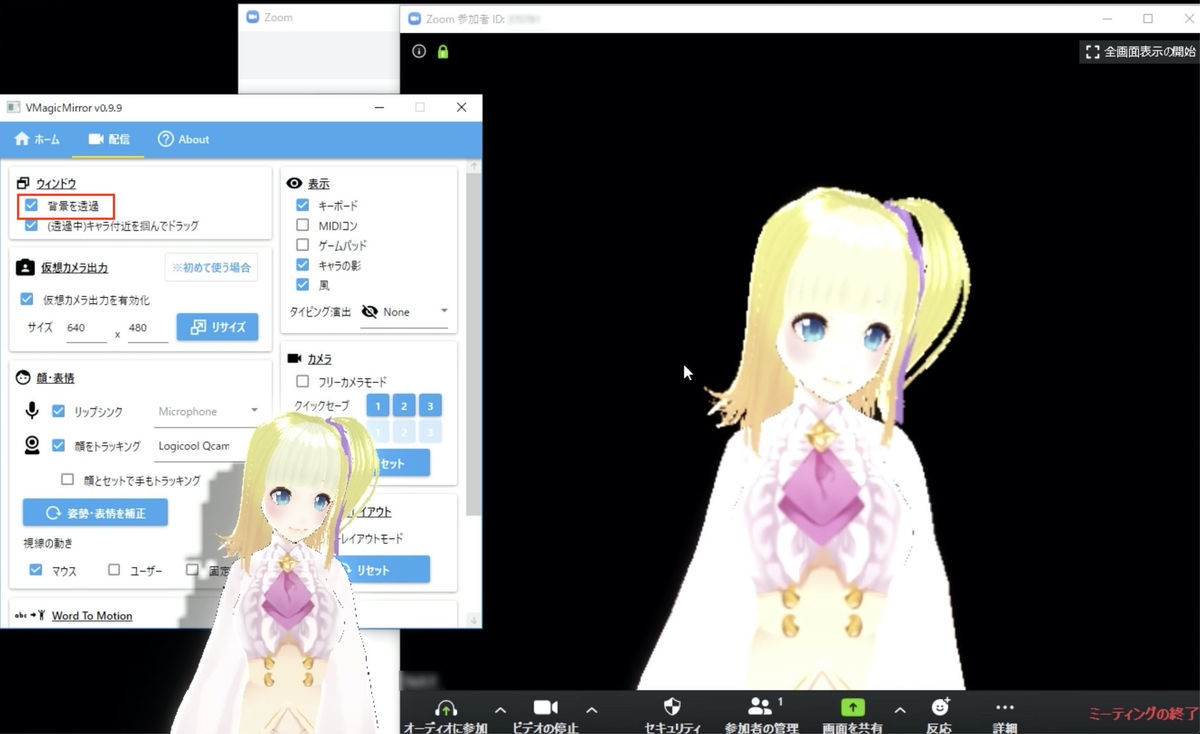This screenshot has width=1200, height=734.
Task: Click quick save slot 2
Action: point(404,405)
